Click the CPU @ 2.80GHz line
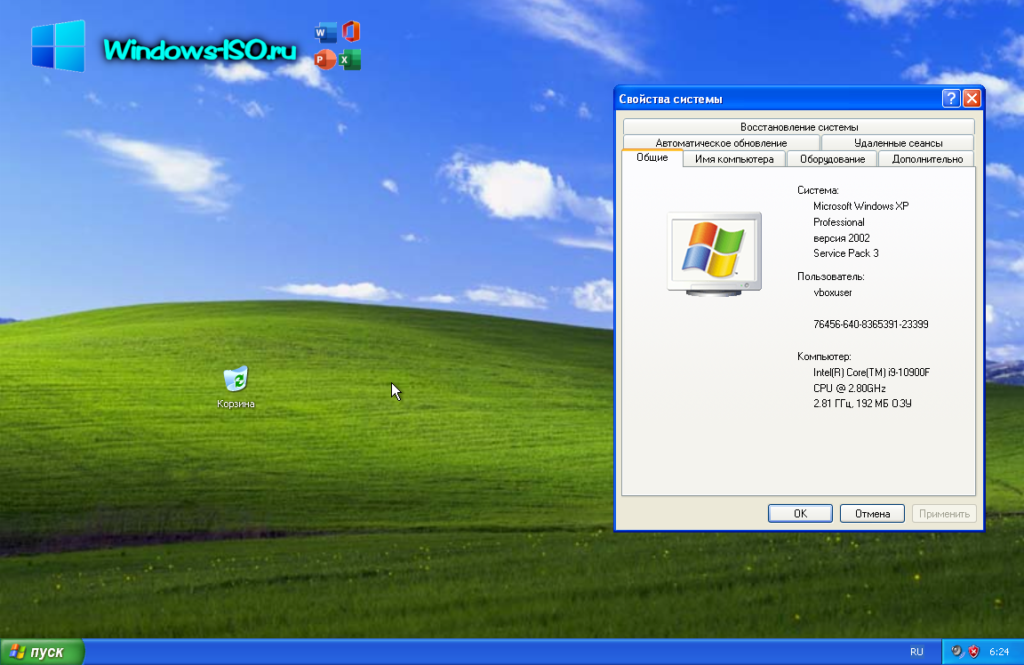Image resolution: width=1024 pixels, height=665 pixels. [x=849, y=388]
